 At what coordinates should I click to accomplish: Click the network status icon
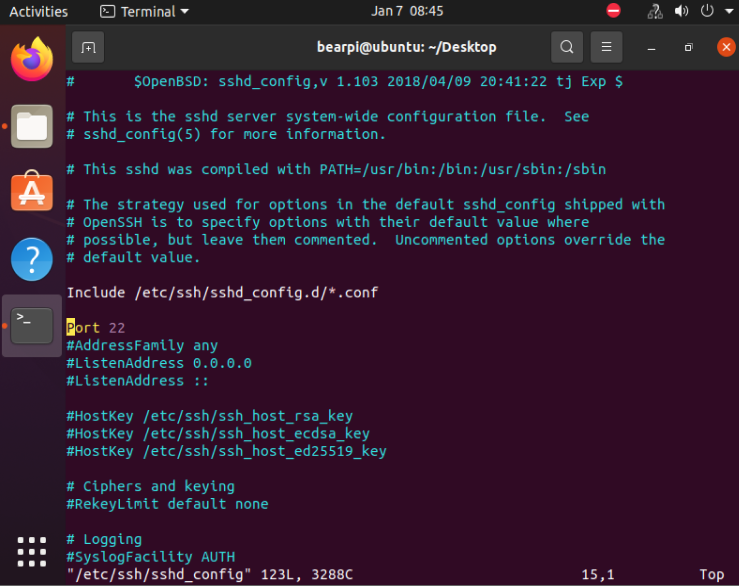(x=655, y=12)
